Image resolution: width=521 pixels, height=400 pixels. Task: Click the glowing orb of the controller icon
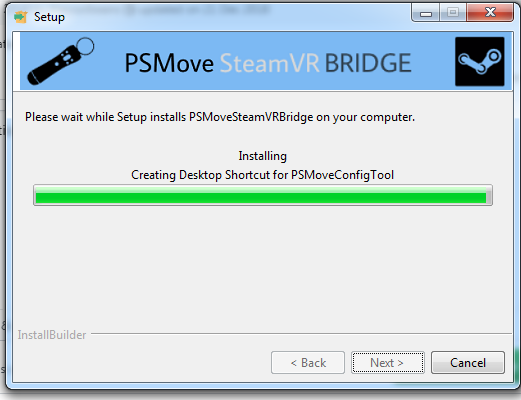point(85,46)
